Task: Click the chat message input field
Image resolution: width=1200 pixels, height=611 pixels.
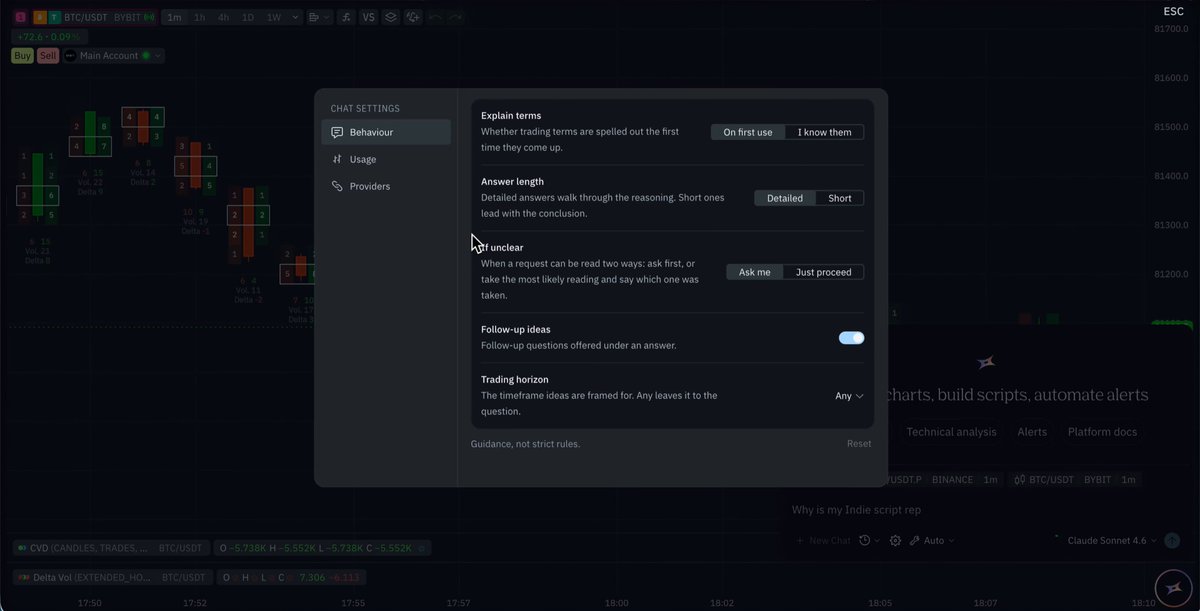Action: [x=985, y=510]
